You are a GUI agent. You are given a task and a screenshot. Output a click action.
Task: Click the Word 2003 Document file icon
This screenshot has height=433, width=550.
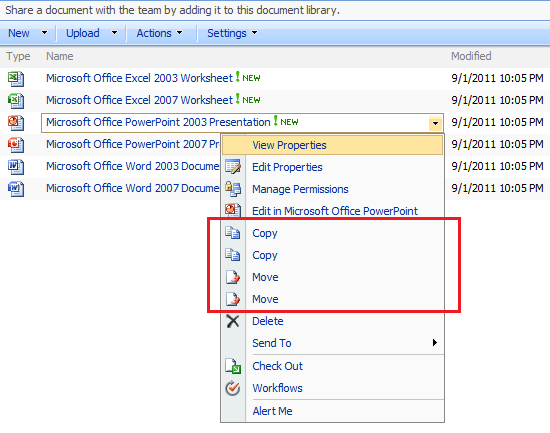[16, 167]
